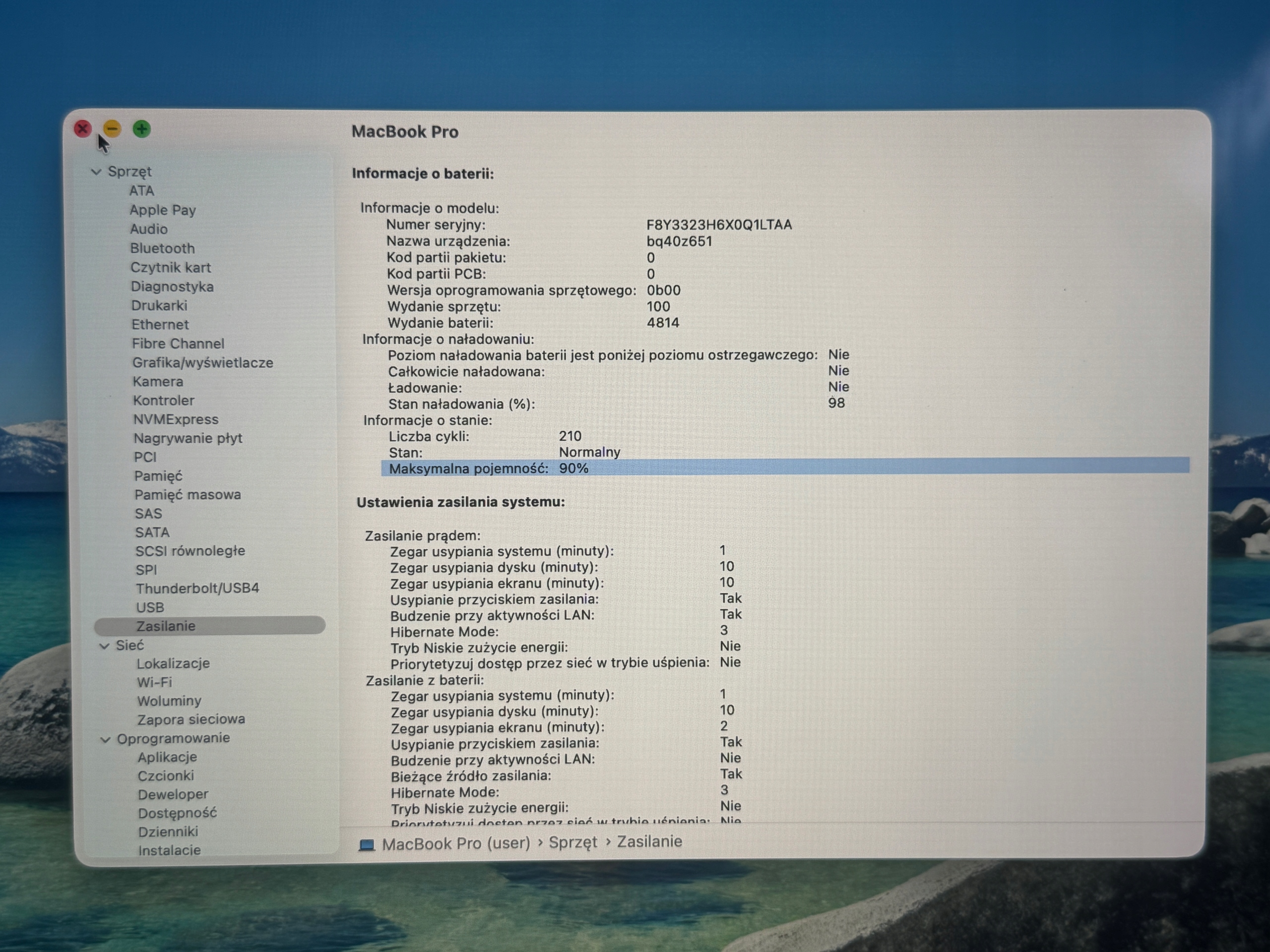
Task: Close the System Information window
Action: (x=83, y=128)
